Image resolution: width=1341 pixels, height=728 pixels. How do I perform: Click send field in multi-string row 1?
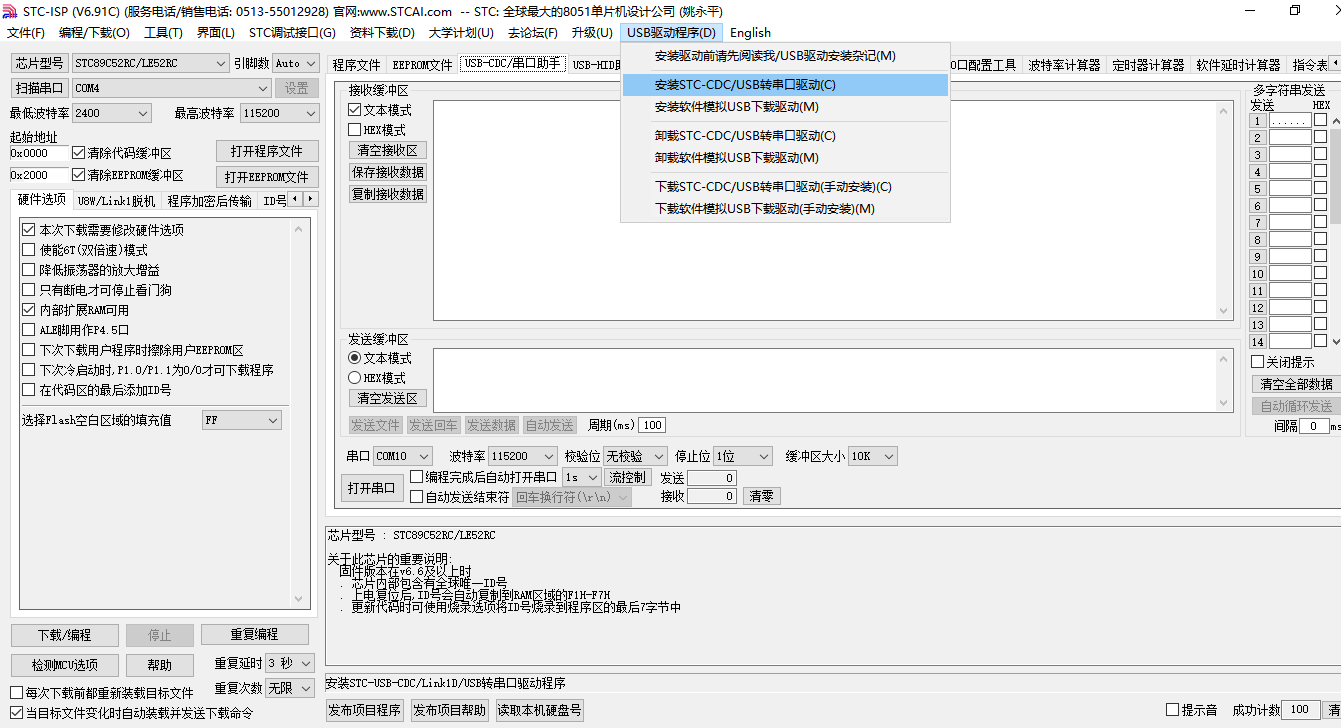click(x=1290, y=120)
